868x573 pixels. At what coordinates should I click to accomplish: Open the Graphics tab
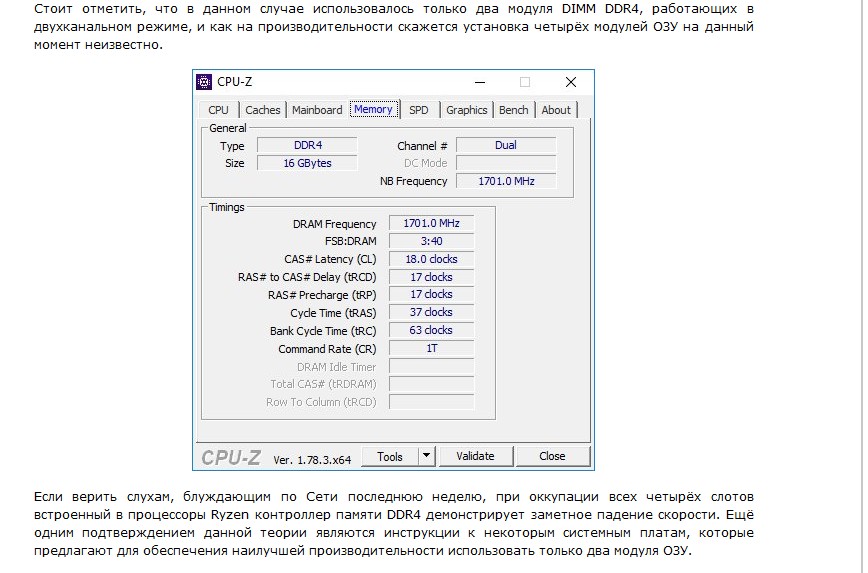(466, 110)
